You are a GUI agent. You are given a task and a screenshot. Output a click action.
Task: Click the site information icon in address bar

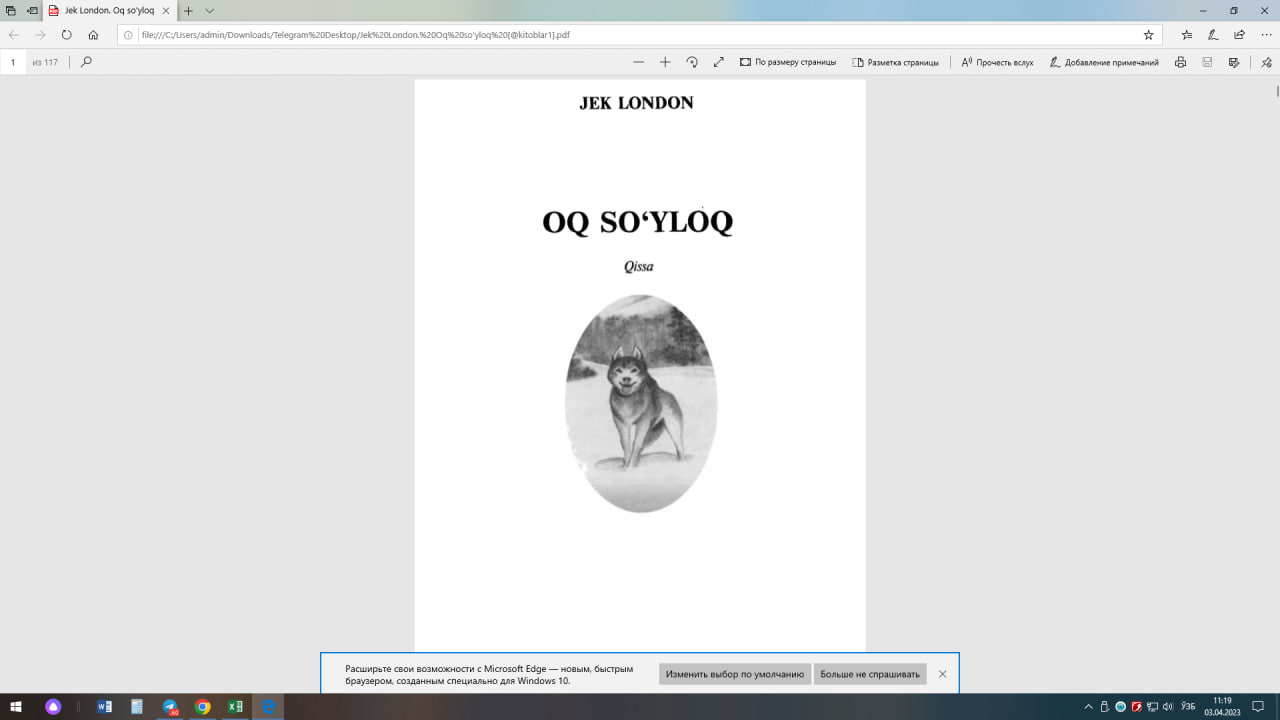pyautogui.click(x=128, y=34)
